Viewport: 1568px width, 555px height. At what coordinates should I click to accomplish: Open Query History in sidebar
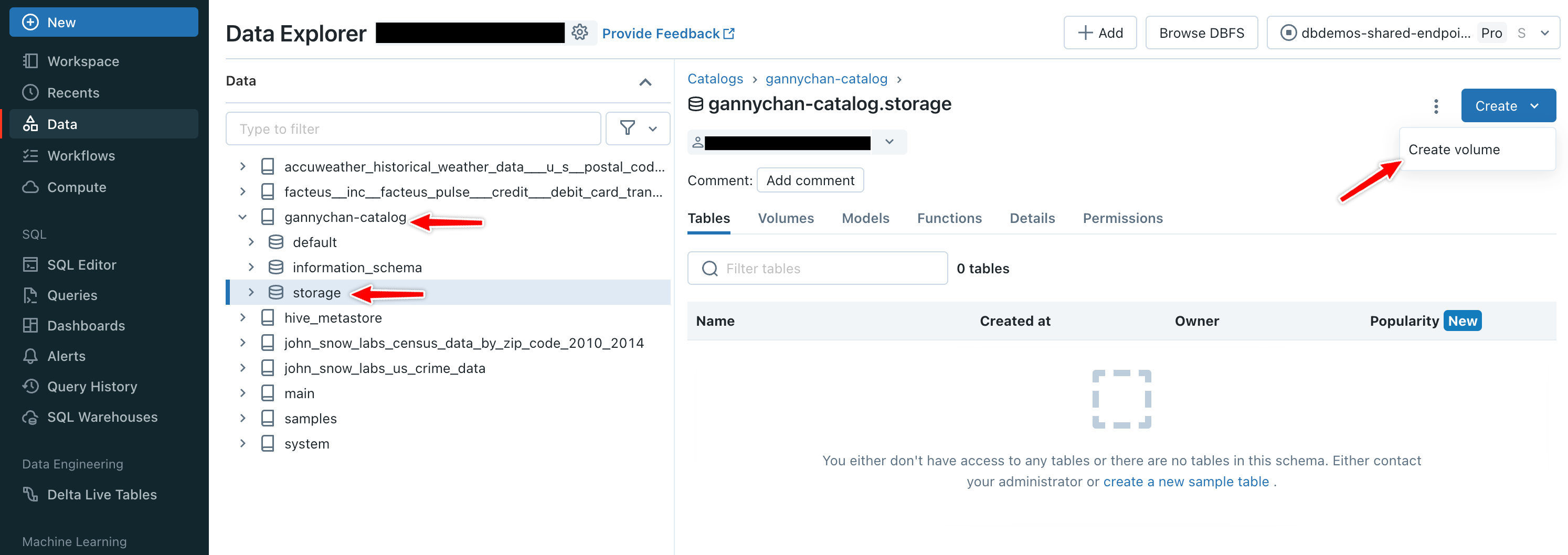pyautogui.click(x=92, y=387)
